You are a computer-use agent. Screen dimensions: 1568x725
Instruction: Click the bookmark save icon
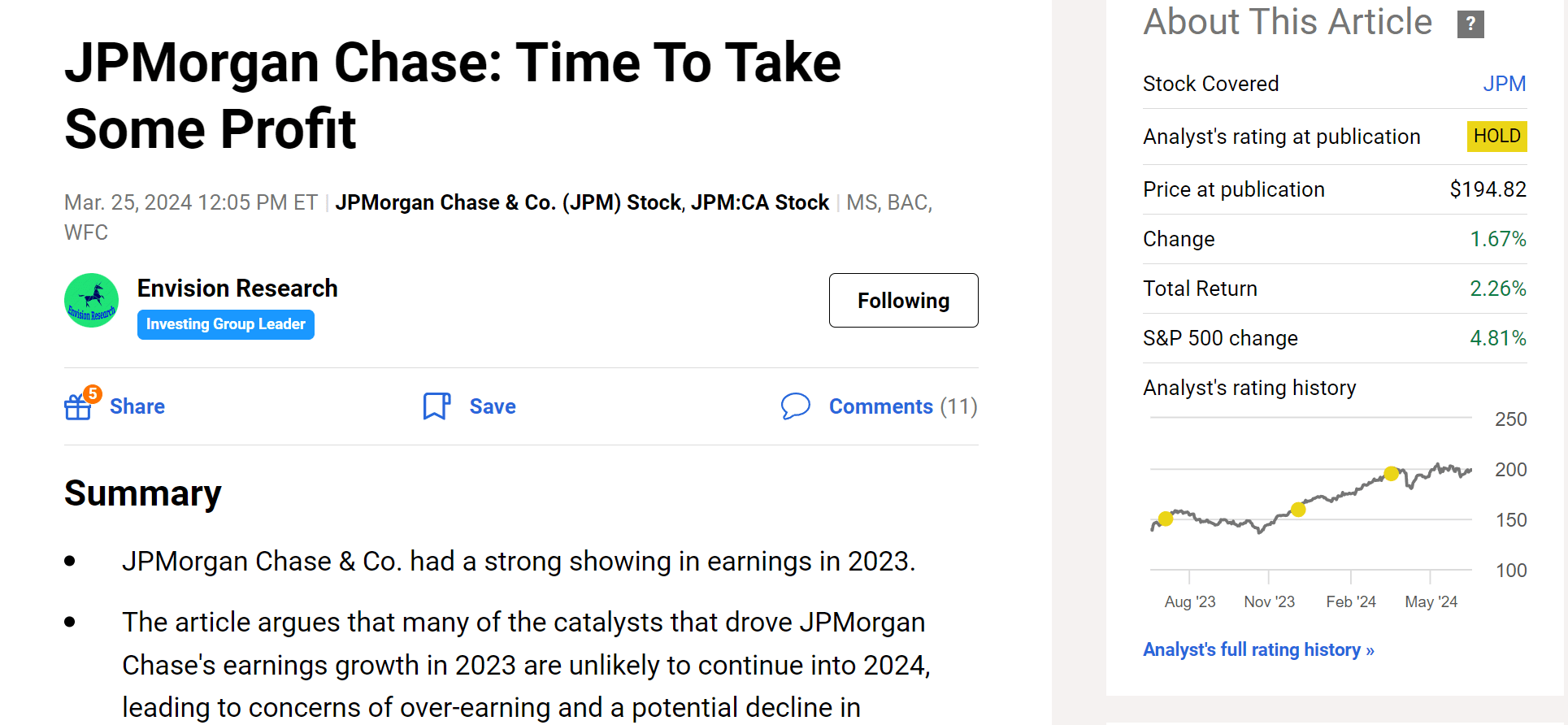click(x=437, y=406)
